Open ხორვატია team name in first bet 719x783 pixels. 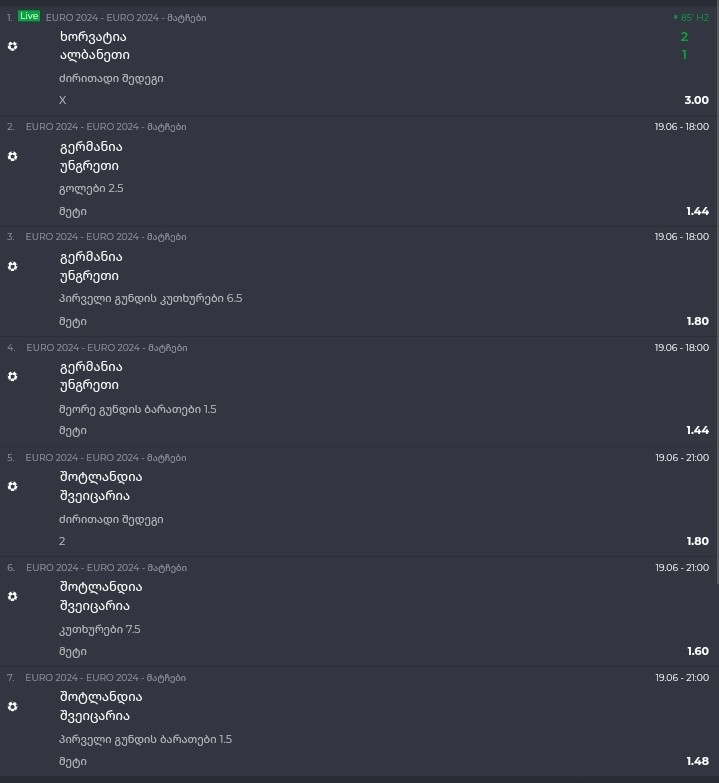click(x=93, y=37)
